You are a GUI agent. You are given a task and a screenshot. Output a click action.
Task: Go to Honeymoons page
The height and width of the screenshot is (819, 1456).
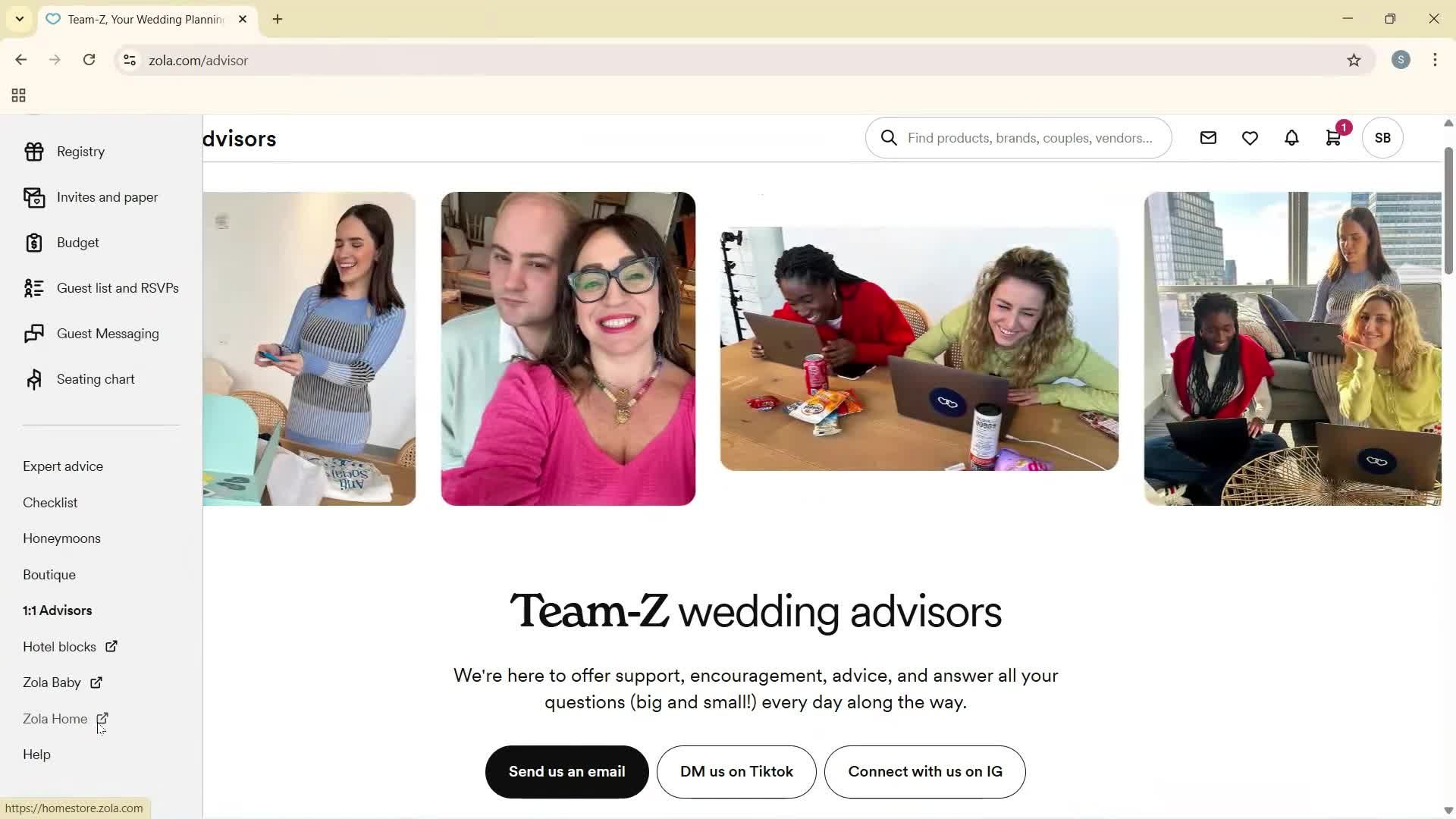point(61,538)
